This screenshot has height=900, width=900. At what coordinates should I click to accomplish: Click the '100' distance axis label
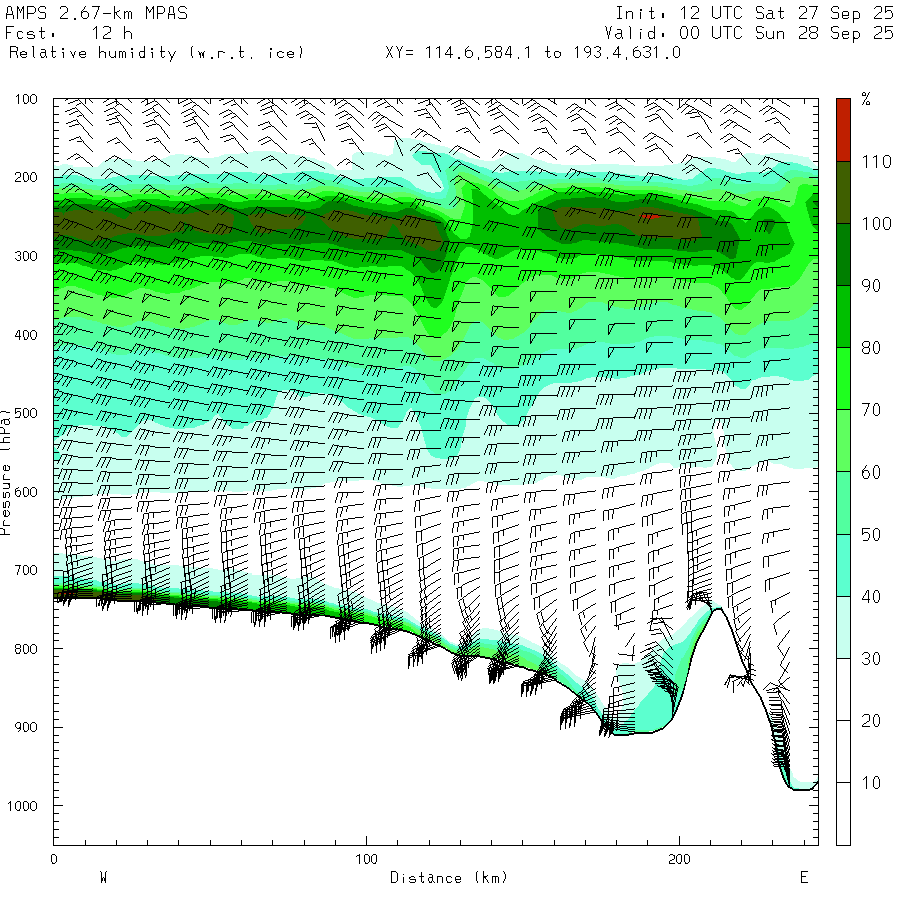click(x=366, y=859)
